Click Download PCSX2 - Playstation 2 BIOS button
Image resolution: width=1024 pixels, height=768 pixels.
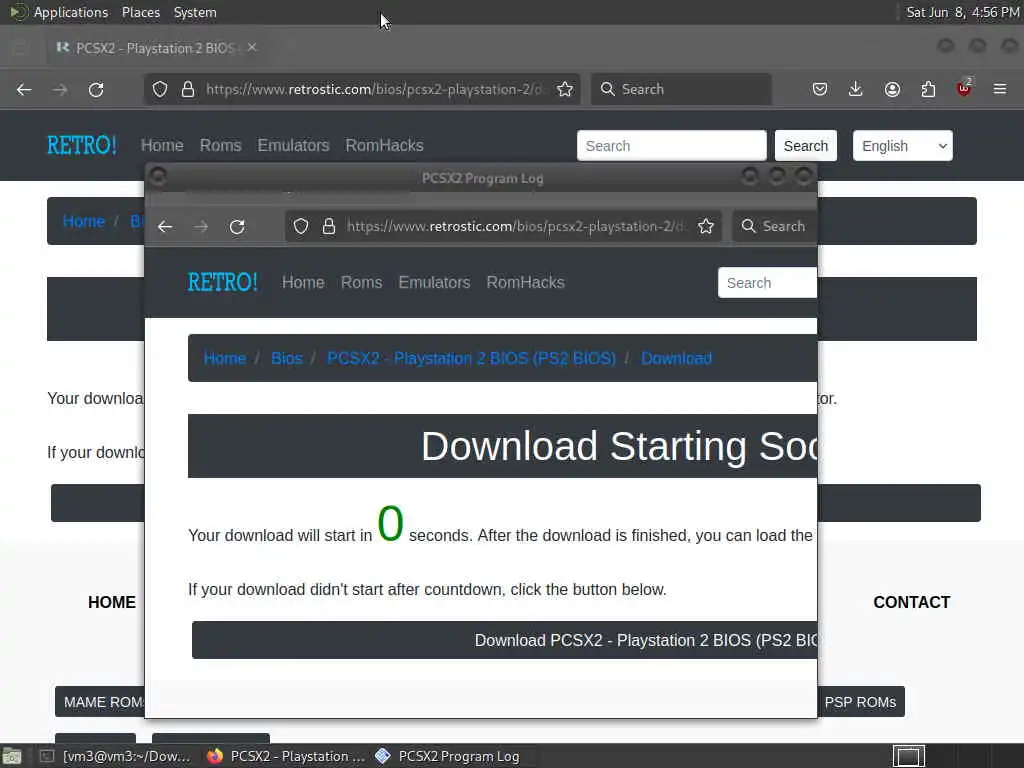504,640
